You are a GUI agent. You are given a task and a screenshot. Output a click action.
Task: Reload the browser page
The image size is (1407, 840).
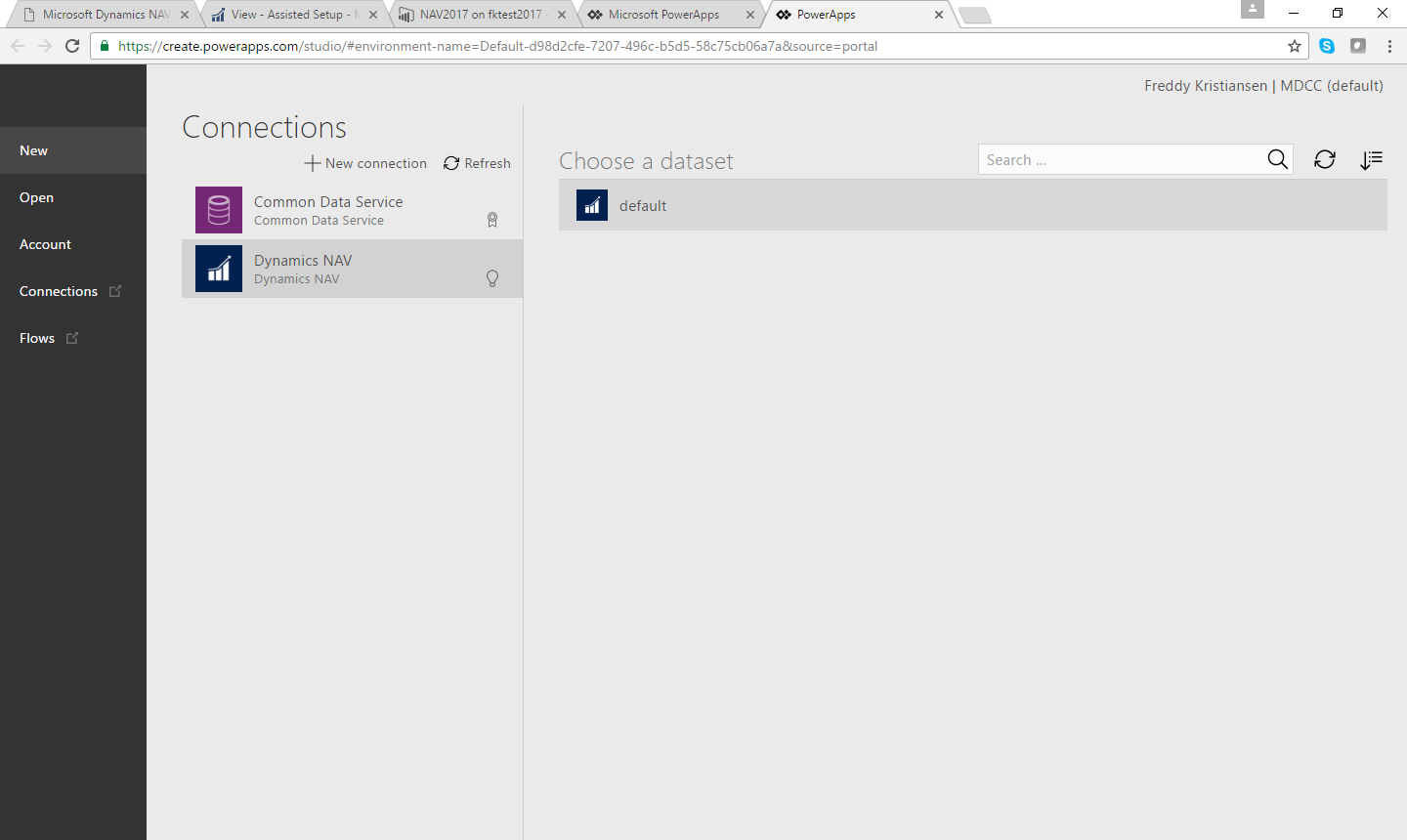click(x=72, y=46)
